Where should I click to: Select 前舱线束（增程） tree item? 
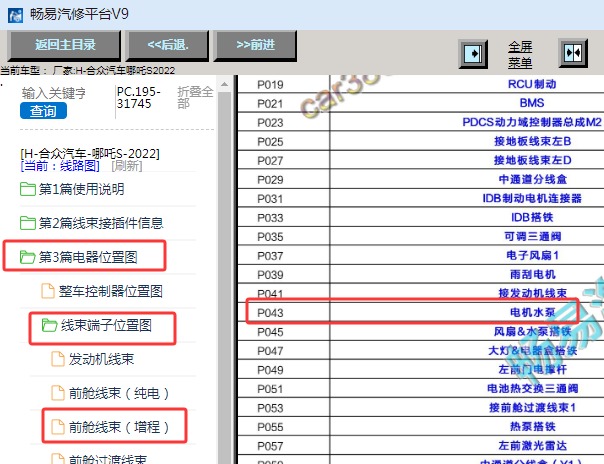click(119, 427)
